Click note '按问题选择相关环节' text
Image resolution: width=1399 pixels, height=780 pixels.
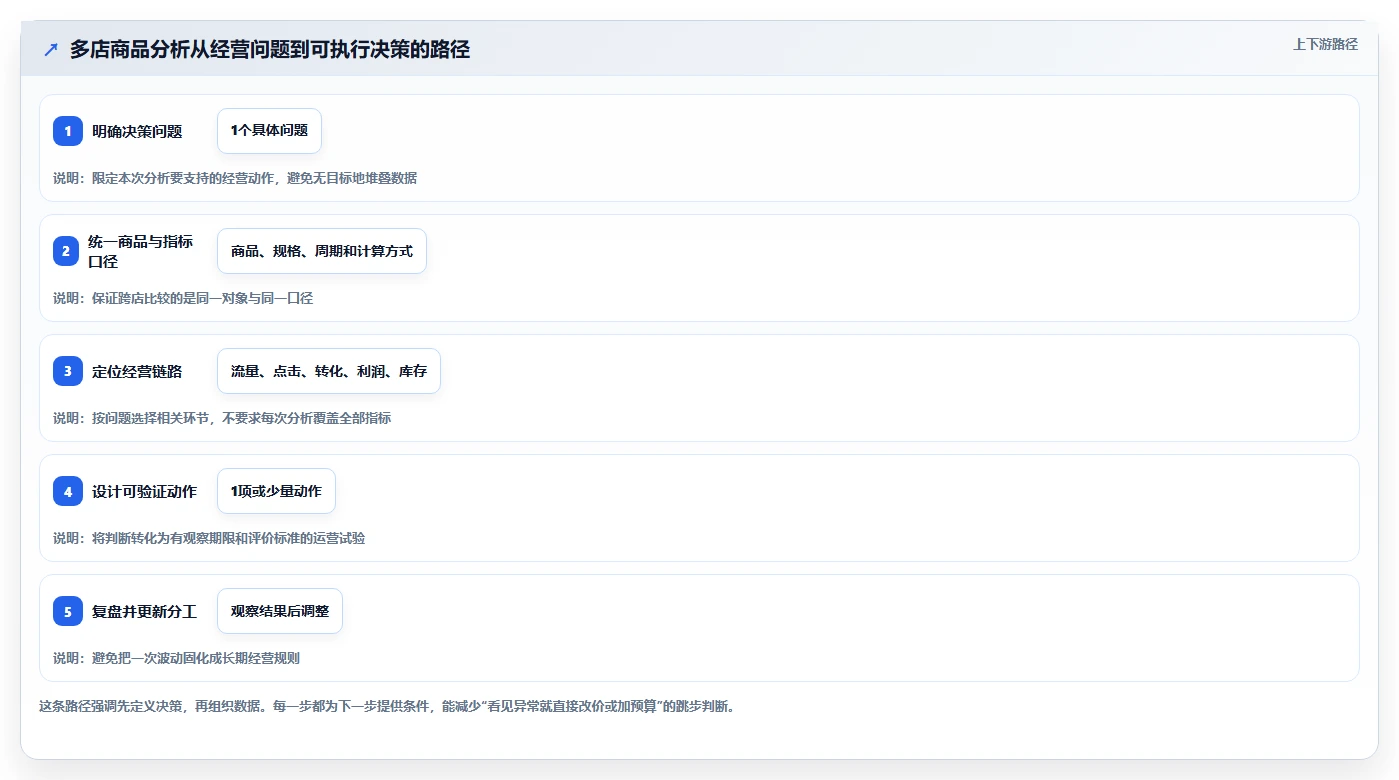point(150,418)
